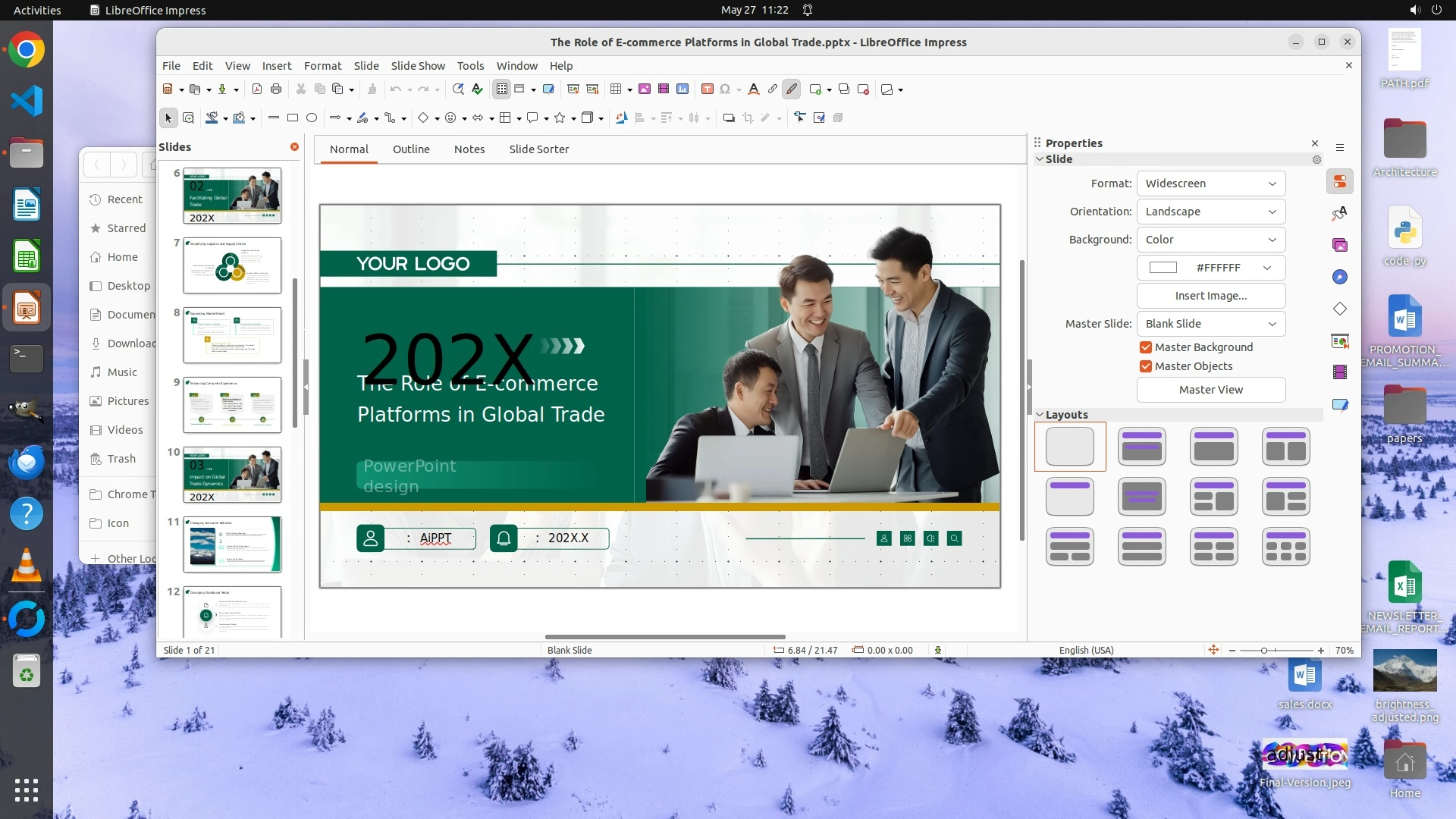
Task: Insert a table from toolbar
Action: 617,89
